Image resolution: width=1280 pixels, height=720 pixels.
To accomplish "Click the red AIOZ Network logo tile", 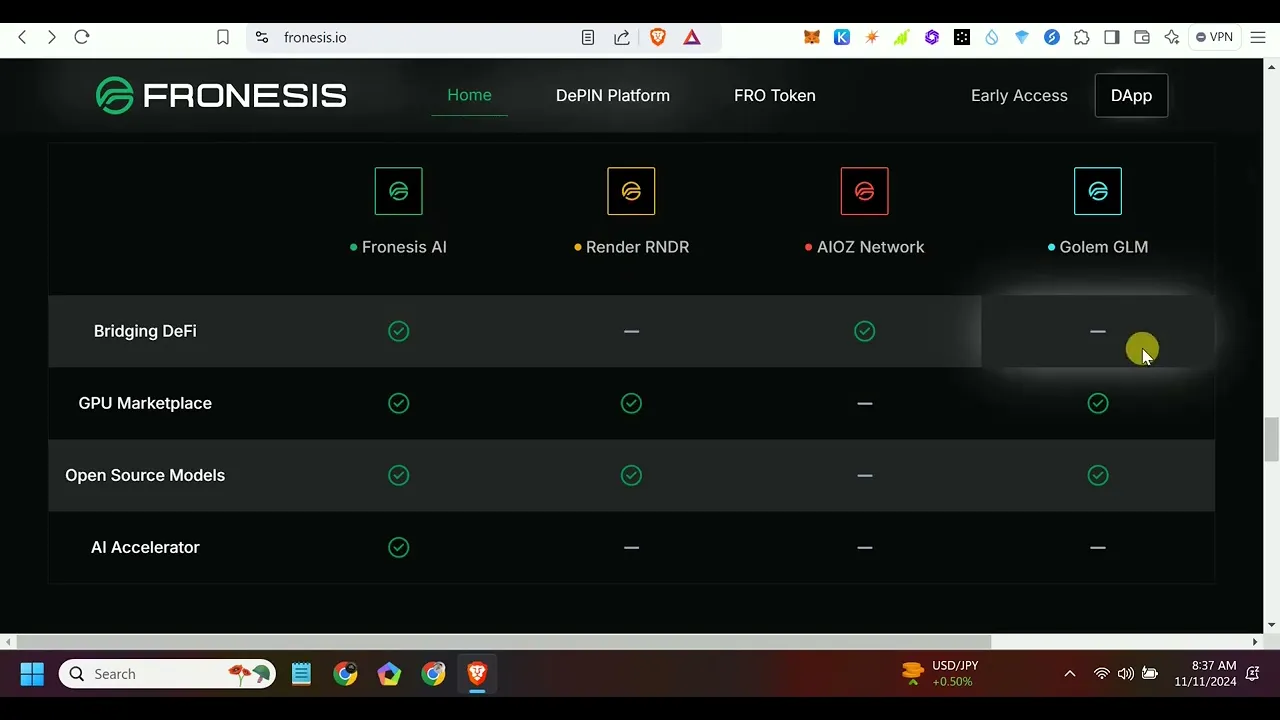I will (865, 191).
